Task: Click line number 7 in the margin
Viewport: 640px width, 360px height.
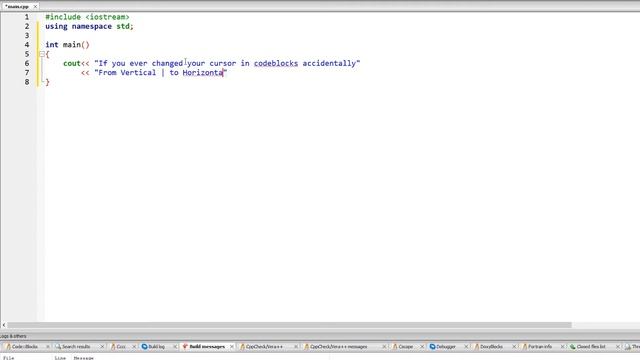Action: pos(27,73)
